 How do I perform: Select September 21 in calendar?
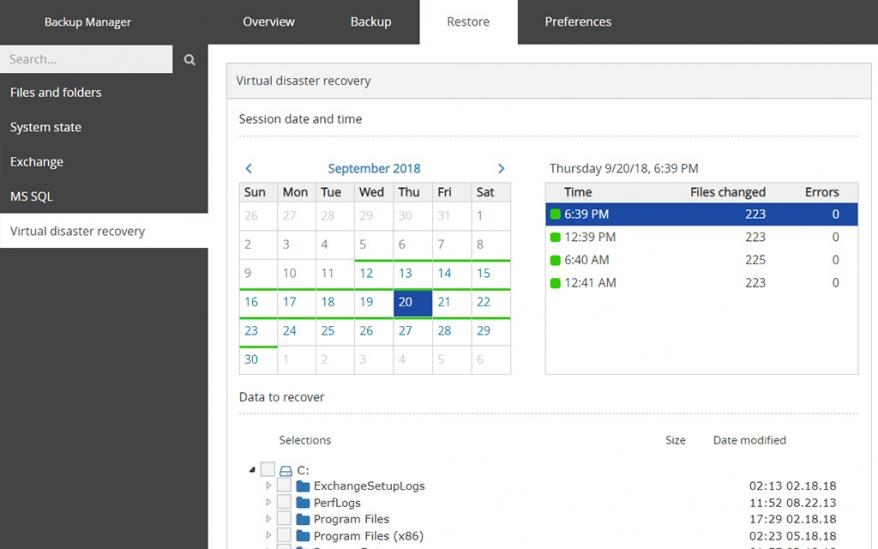(x=451, y=303)
